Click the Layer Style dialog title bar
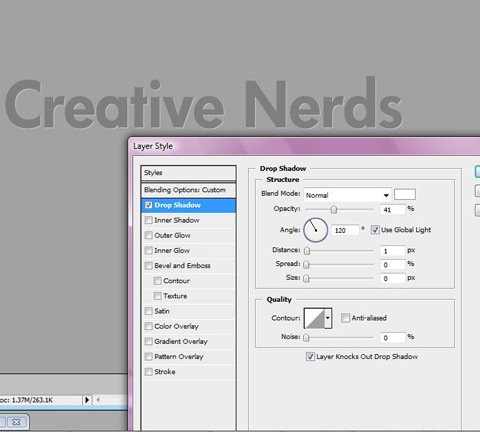This screenshot has height=432, width=480. 303,146
